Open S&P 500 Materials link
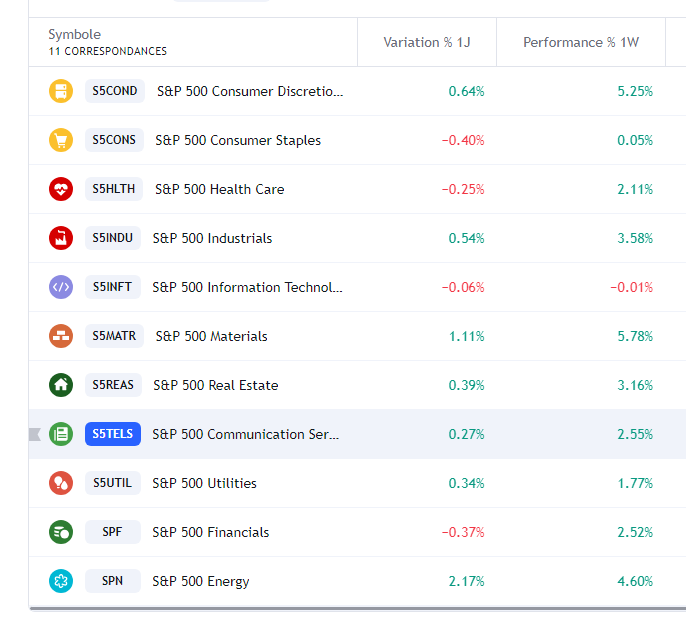 tap(211, 336)
